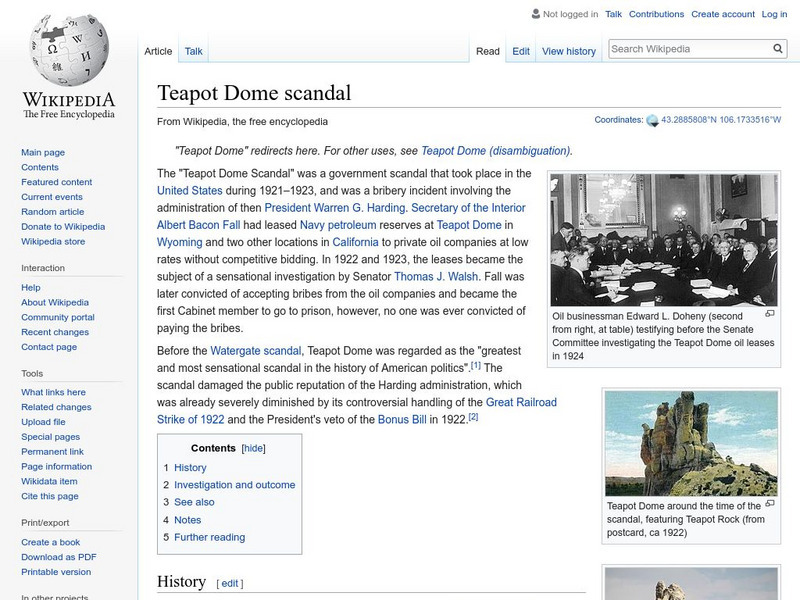Jump to History in contents box
Viewport: 800px width, 600px height.
click(190, 467)
